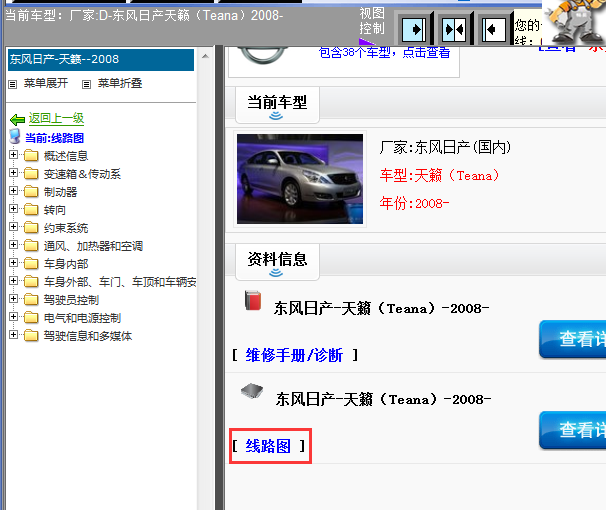The height and width of the screenshot is (510, 606).
Task: Expand the 车身外部、车门 tree node
Action: pyautogui.click(x=14, y=280)
